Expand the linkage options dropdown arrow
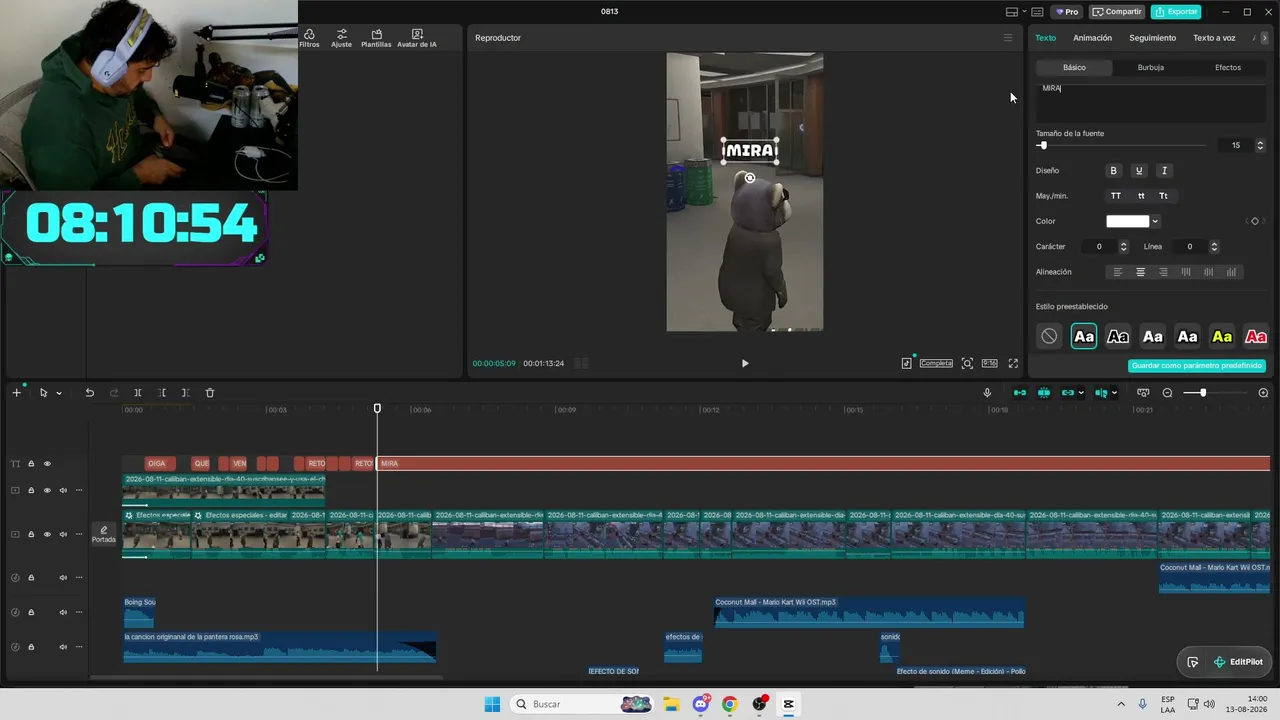The image size is (1280, 720). point(1082,393)
